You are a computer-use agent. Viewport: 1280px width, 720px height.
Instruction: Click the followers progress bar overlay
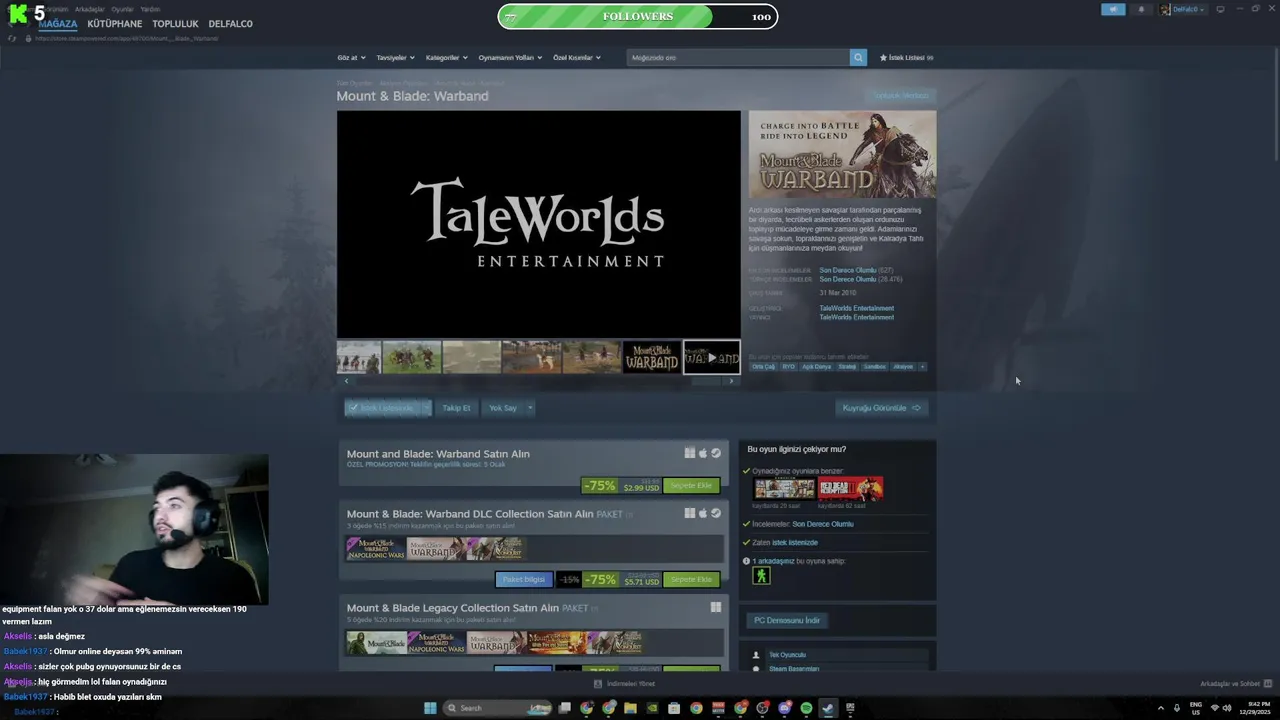[638, 16]
